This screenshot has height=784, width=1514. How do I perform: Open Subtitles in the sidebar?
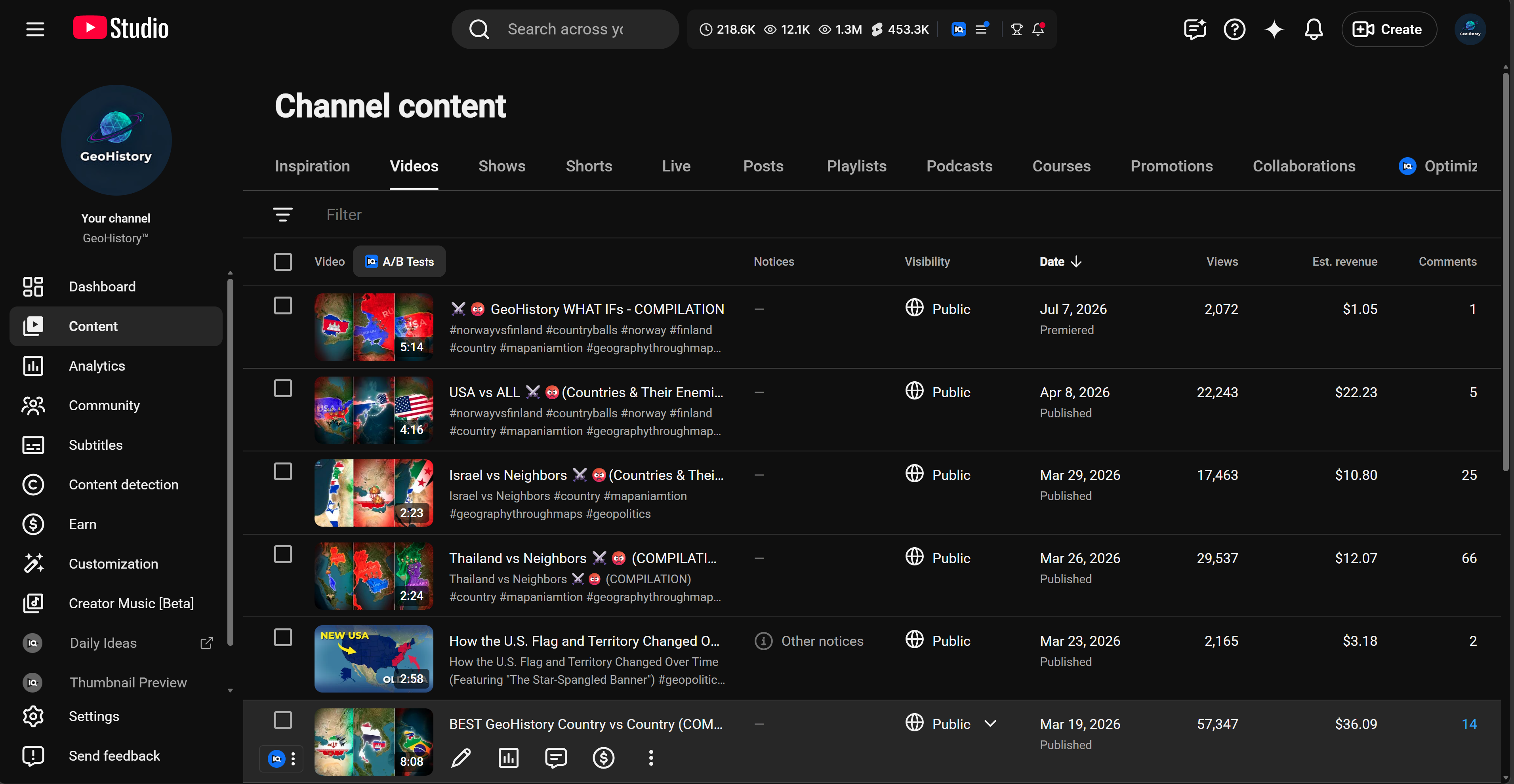pos(116,445)
